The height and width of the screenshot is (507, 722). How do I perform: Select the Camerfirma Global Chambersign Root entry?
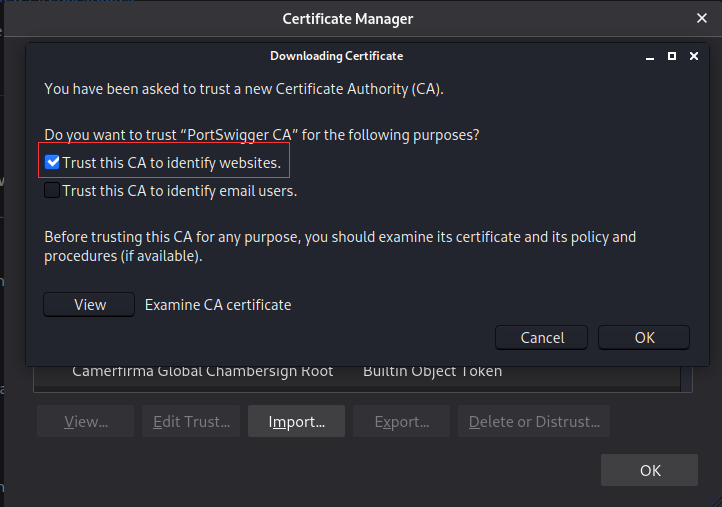[x=202, y=371]
